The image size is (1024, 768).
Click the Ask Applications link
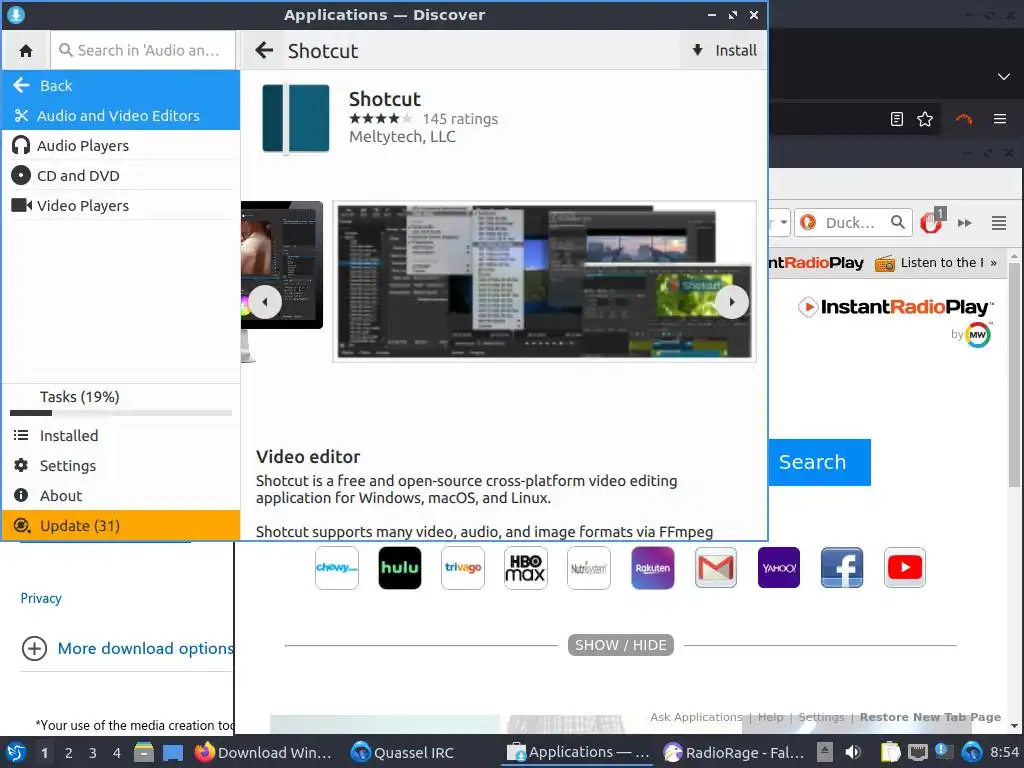pyautogui.click(x=696, y=717)
